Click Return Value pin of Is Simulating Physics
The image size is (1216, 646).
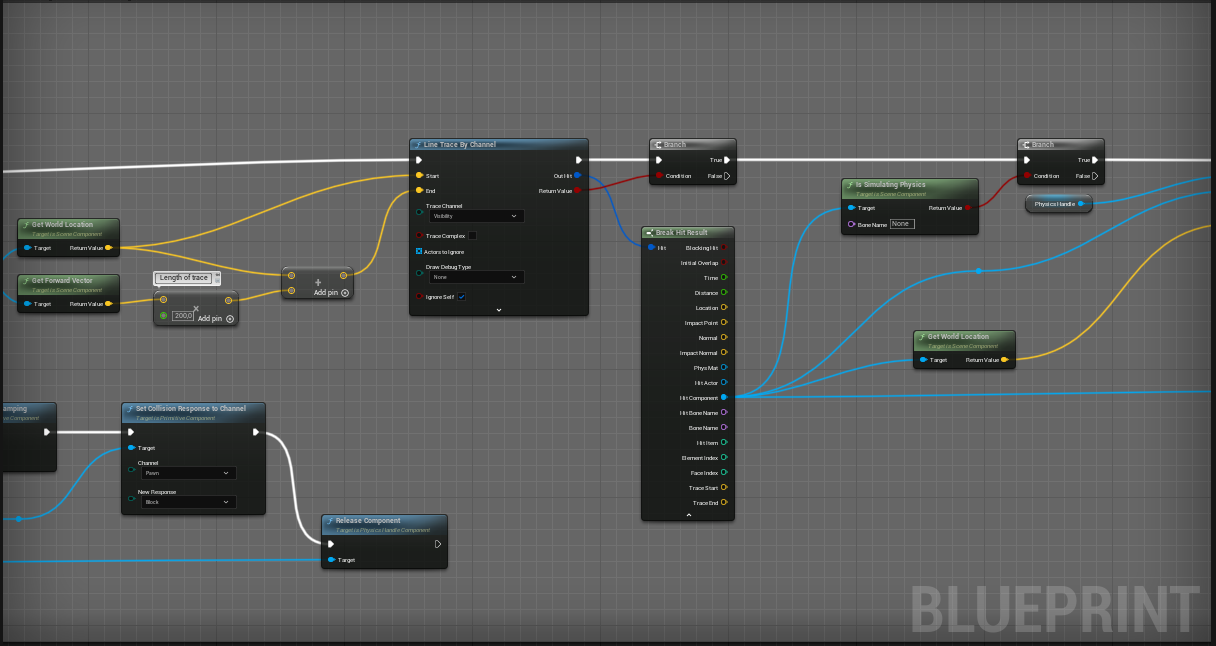coord(968,208)
